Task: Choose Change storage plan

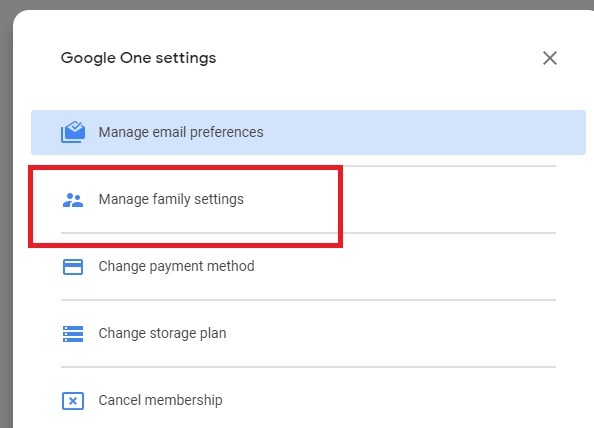Action: click(308, 333)
